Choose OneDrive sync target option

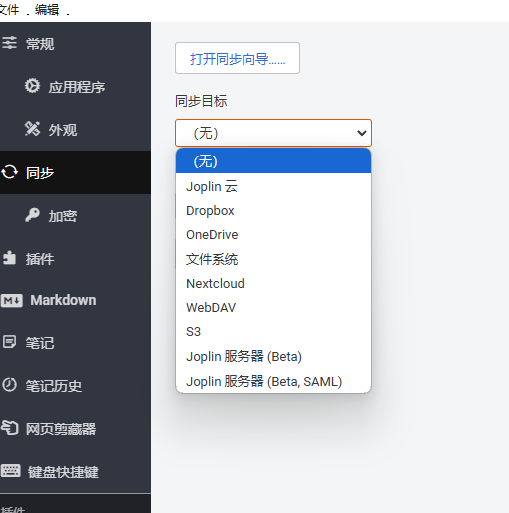point(273,235)
